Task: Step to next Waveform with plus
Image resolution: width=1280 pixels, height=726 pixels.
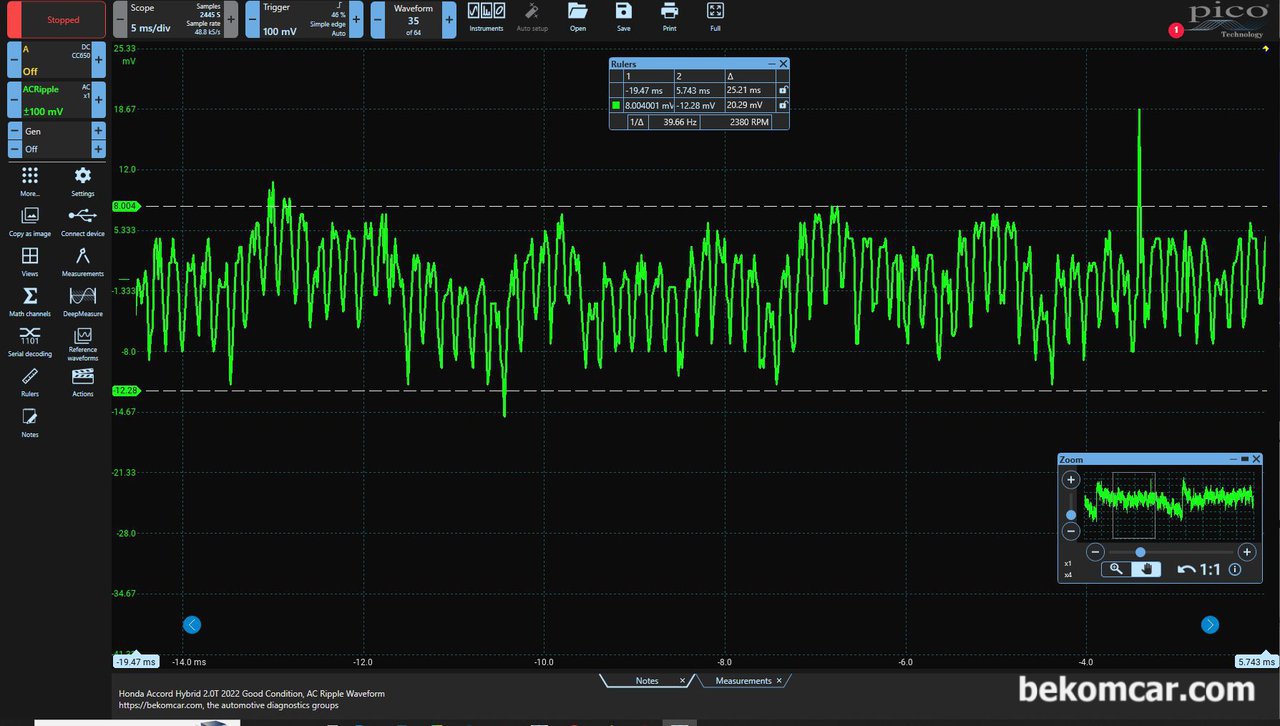Action: (x=449, y=19)
